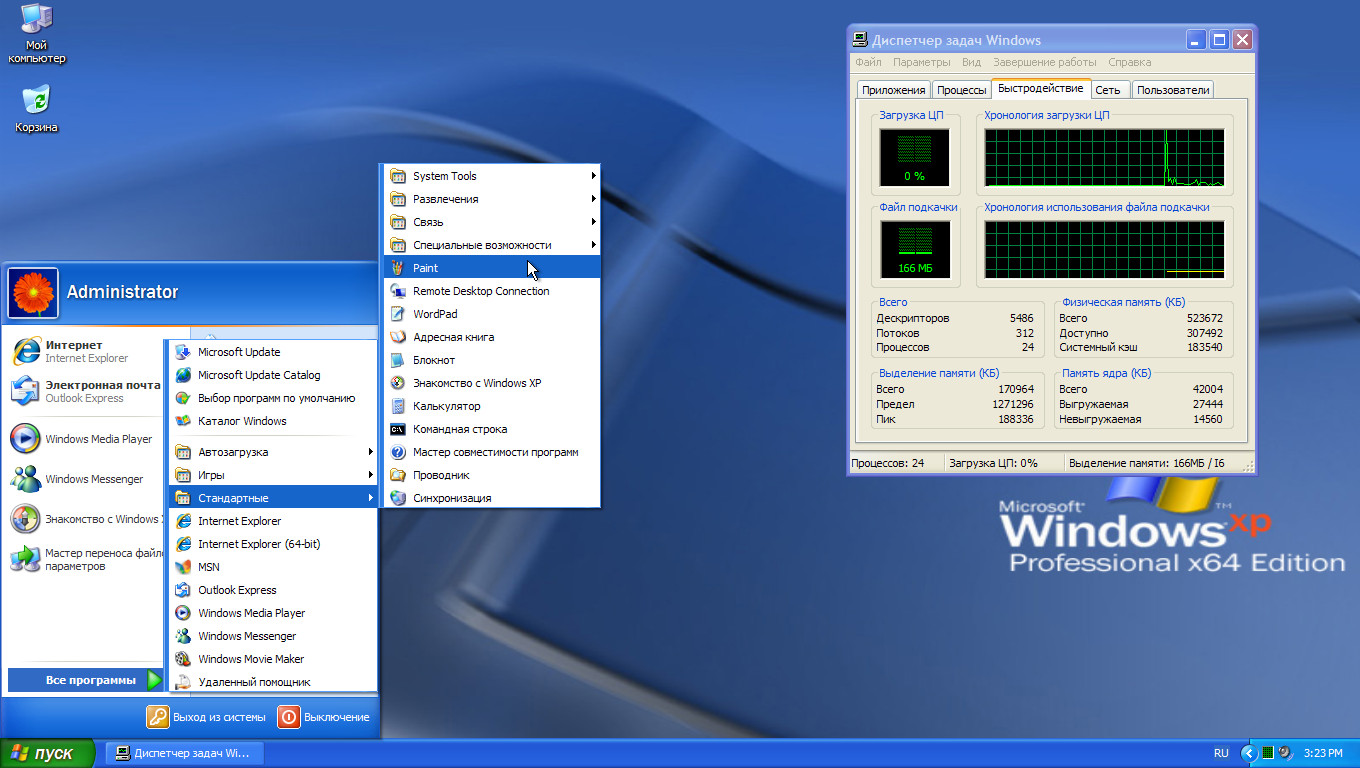
Task: Open the Параметры menu in Task Manager
Action: tap(921, 62)
